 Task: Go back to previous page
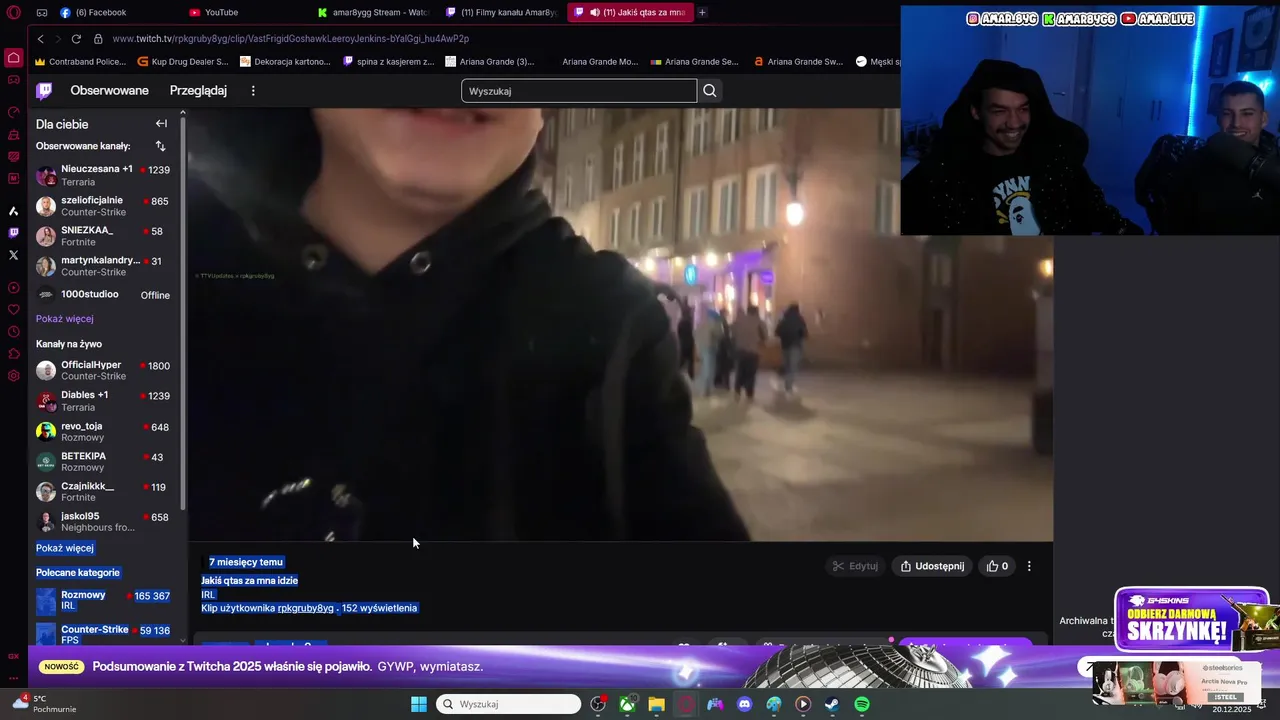pyautogui.click(x=40, y=39)
